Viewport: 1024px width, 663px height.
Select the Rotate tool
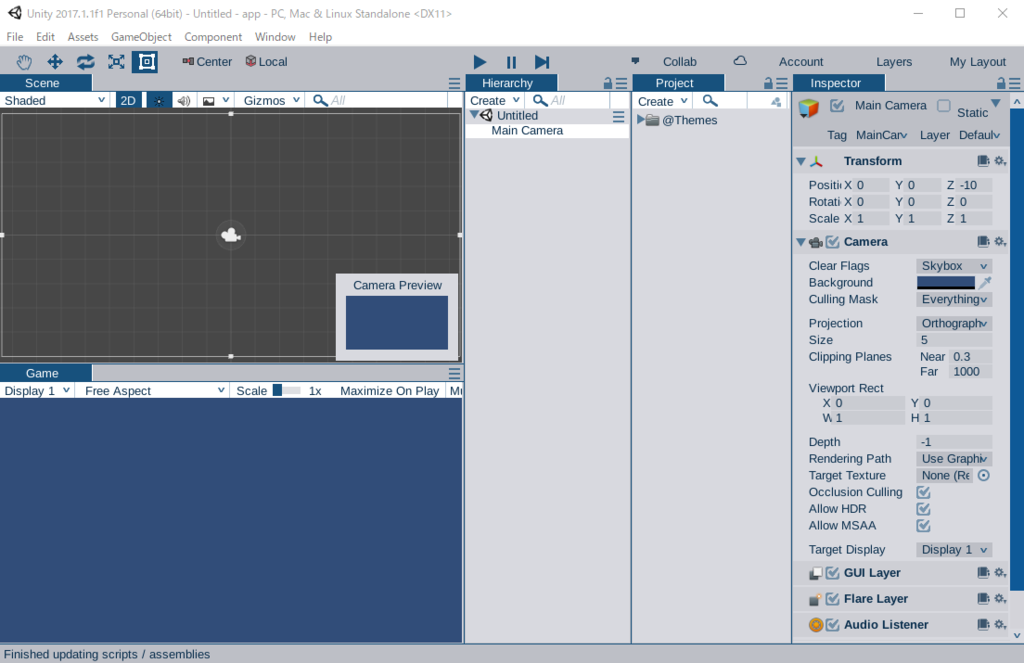[x=84, y=61]
